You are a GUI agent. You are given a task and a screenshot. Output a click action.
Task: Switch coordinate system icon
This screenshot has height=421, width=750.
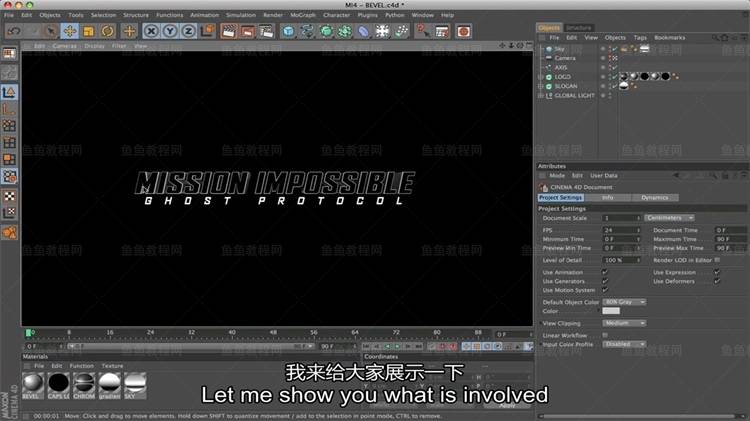point(208,32)
